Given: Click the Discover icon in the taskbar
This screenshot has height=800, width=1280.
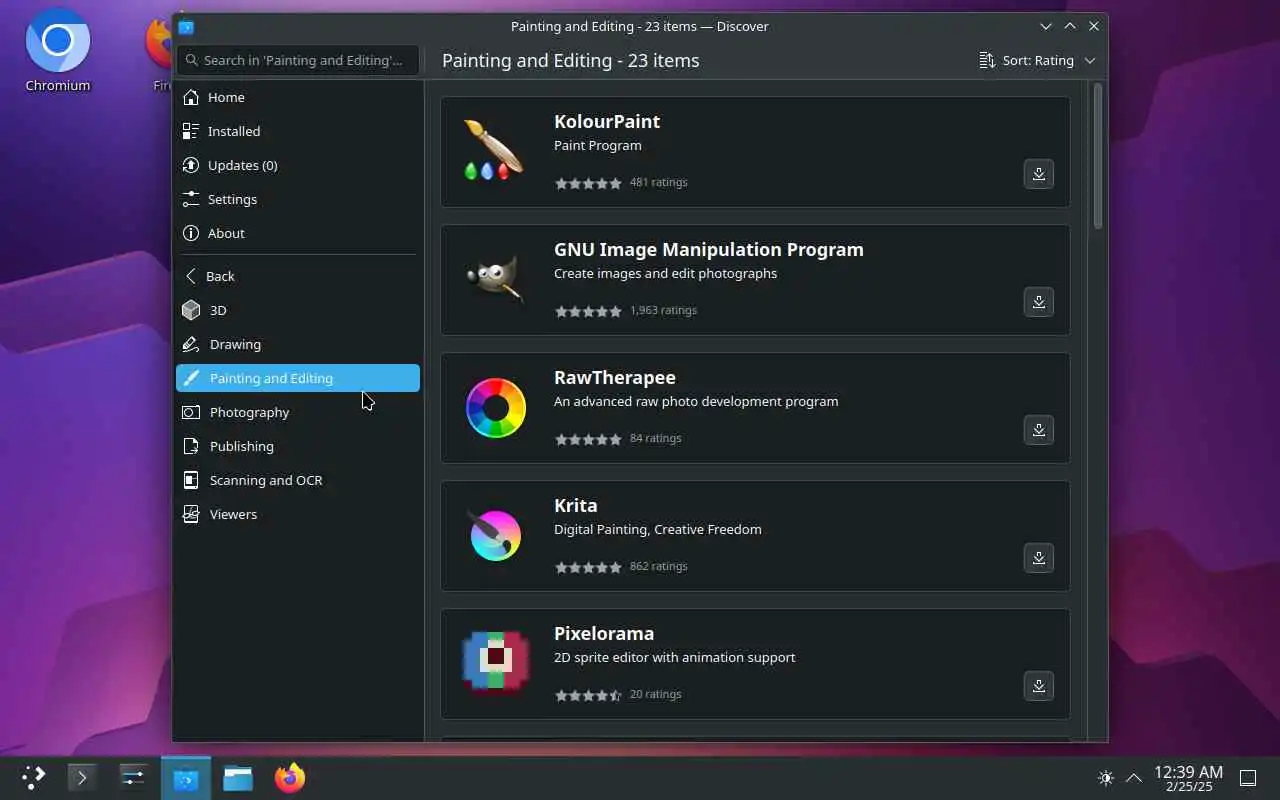Looking at the screenshot, I should click(186, 777).
